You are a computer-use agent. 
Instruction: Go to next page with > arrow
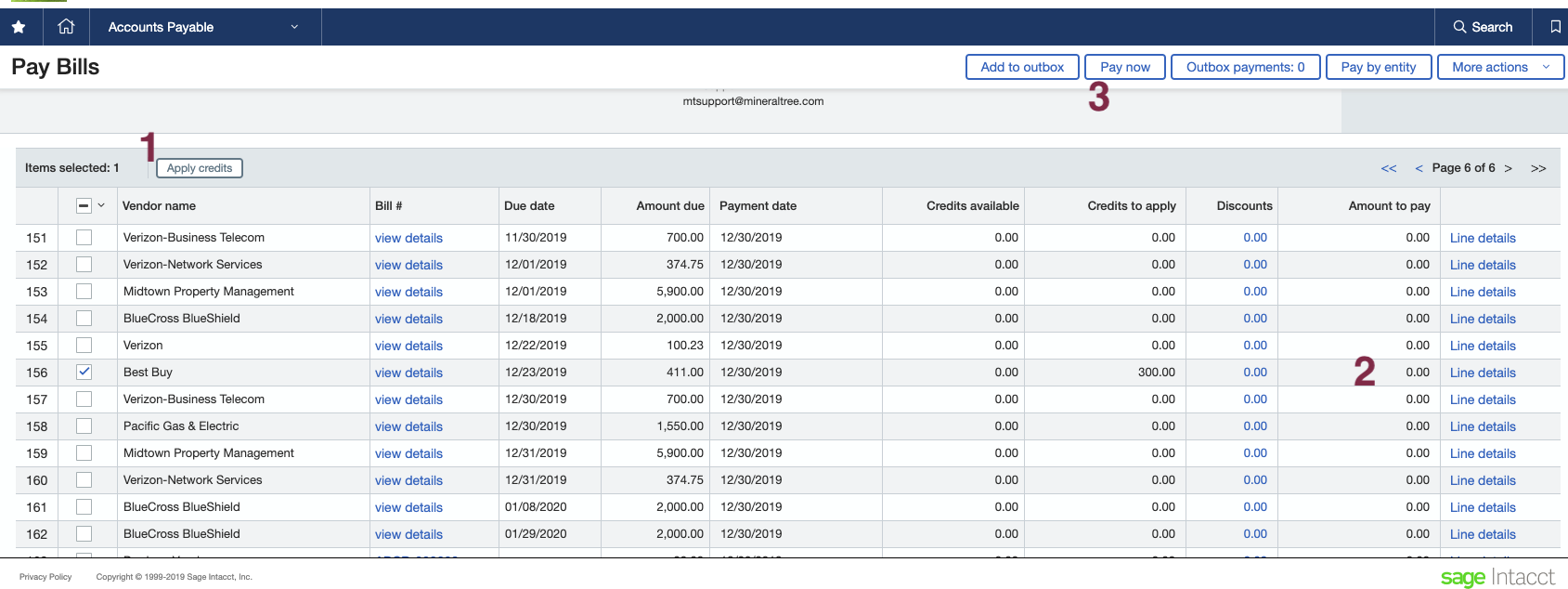click(x=1508, y=168)
